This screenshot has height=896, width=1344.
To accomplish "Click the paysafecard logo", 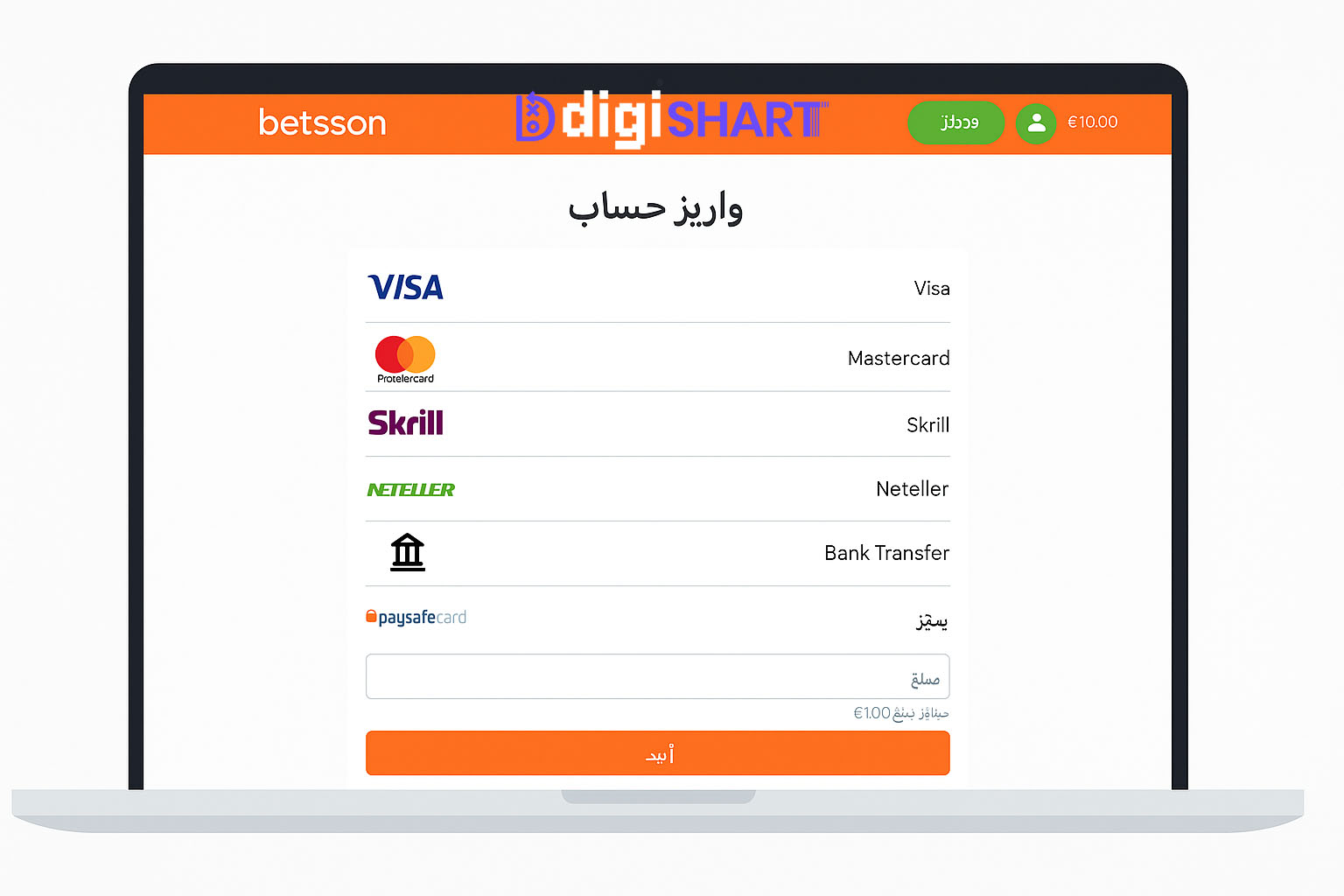I will (416, 617).
